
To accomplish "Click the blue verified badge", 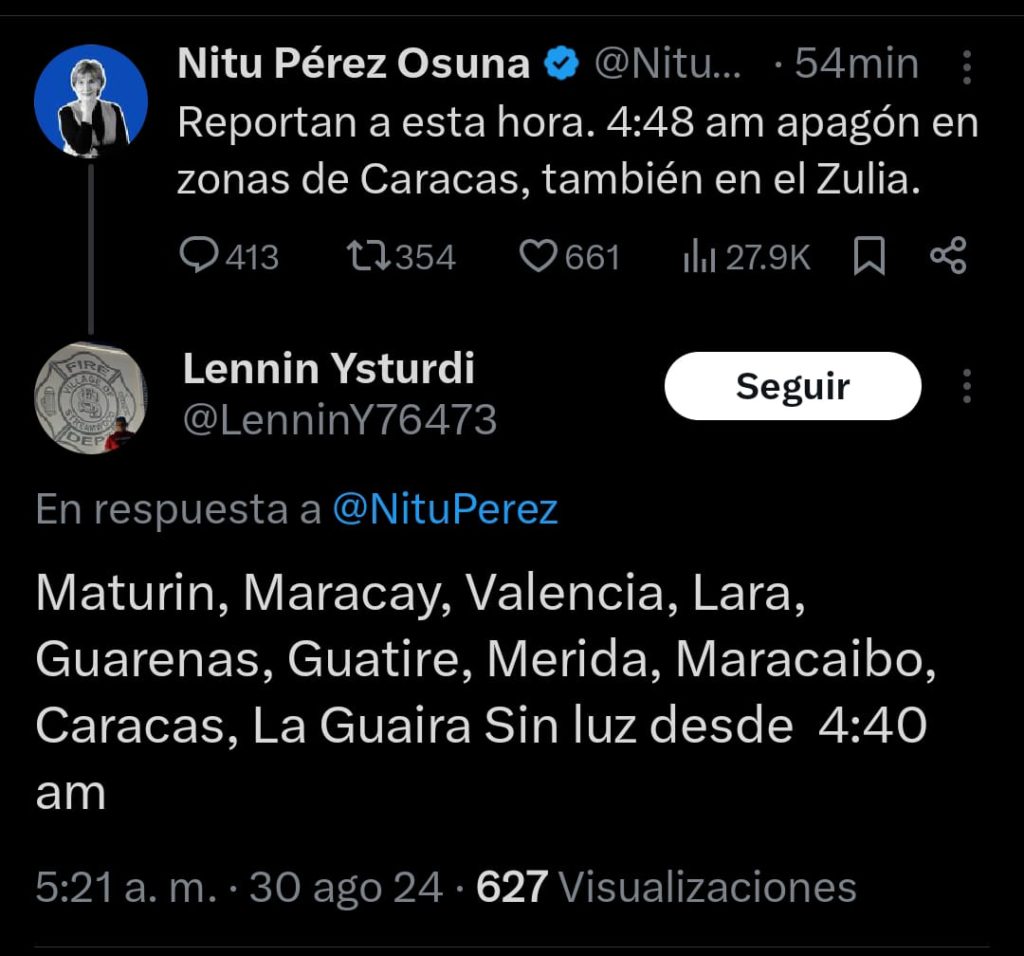I will [560, 65].
